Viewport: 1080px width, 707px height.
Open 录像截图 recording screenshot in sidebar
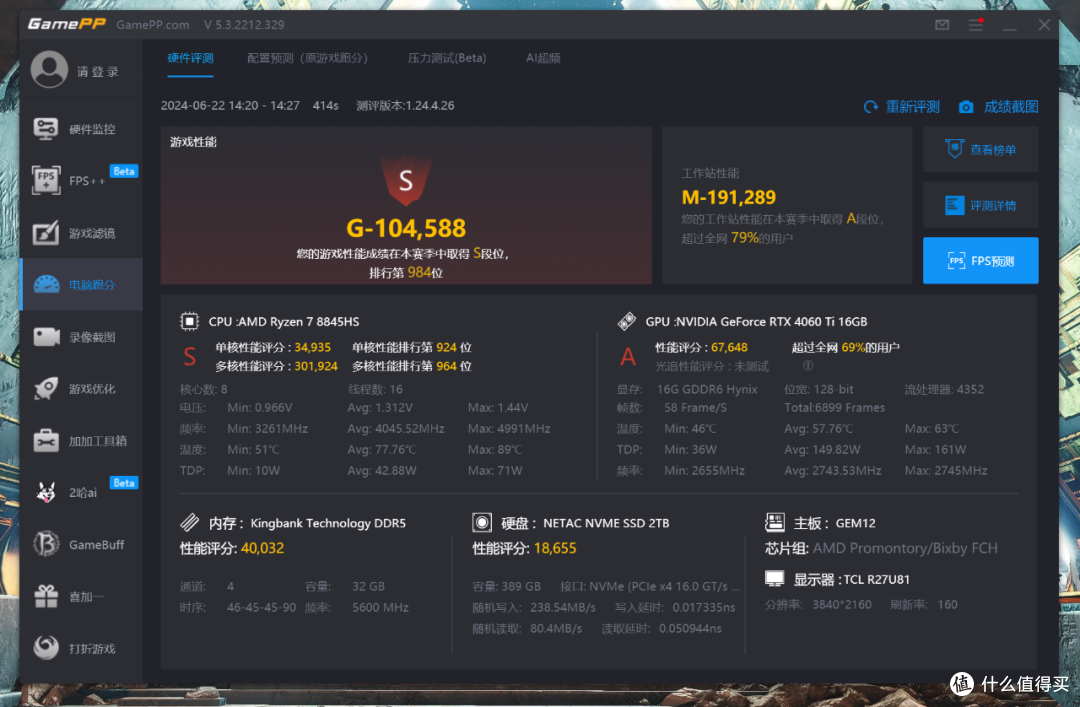(81, 337)
